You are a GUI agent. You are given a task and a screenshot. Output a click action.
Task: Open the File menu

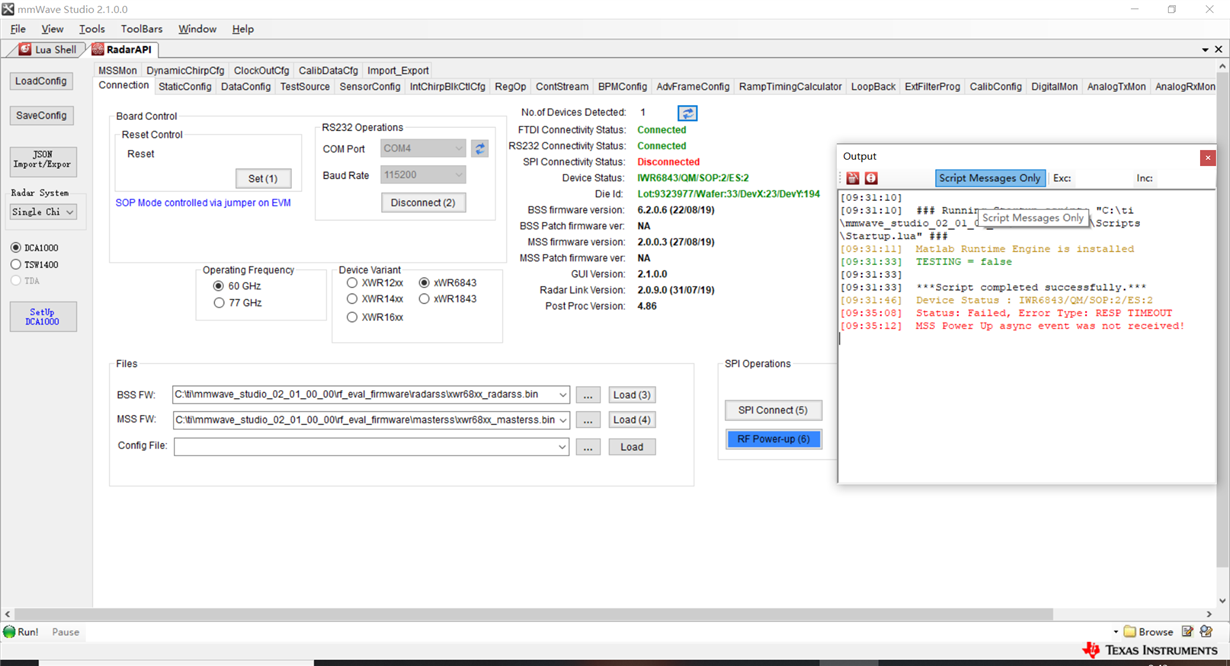tap(18, 29)
